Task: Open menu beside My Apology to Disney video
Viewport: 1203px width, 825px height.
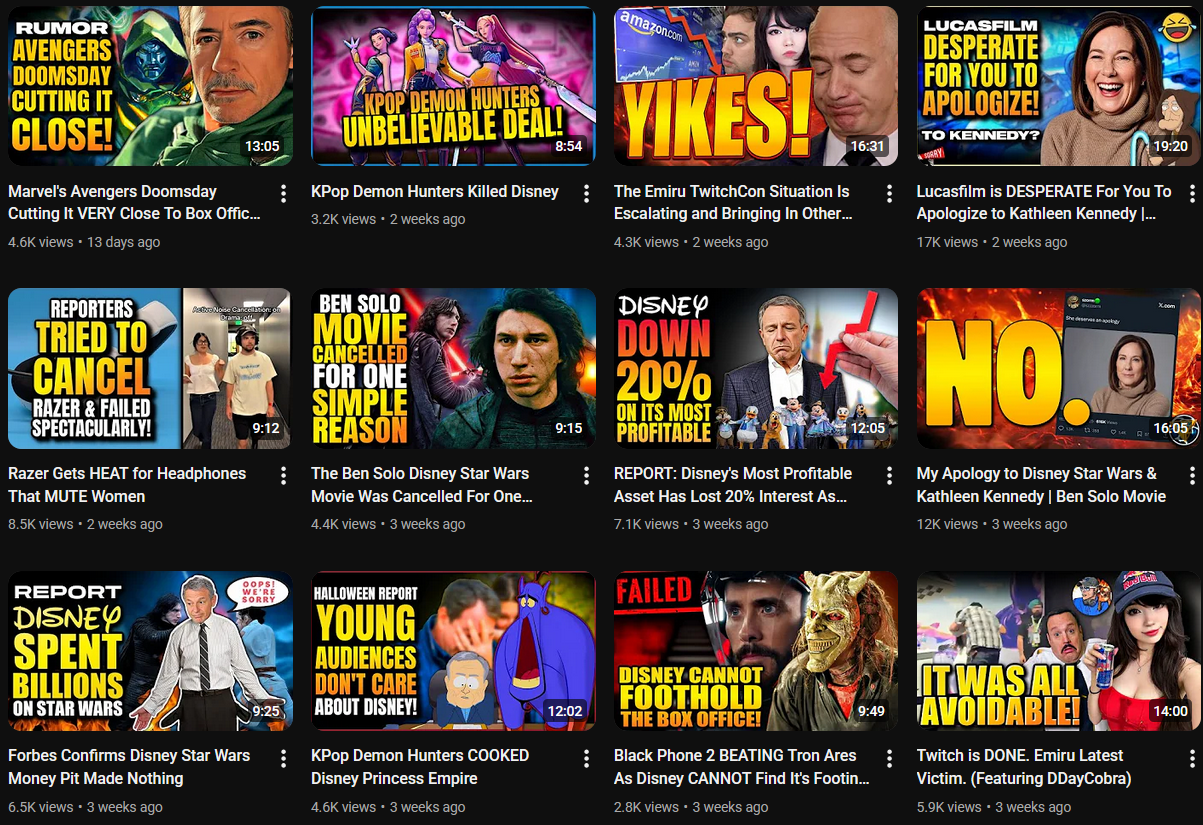Action: pyautogui.click(x=1192, y=475)
